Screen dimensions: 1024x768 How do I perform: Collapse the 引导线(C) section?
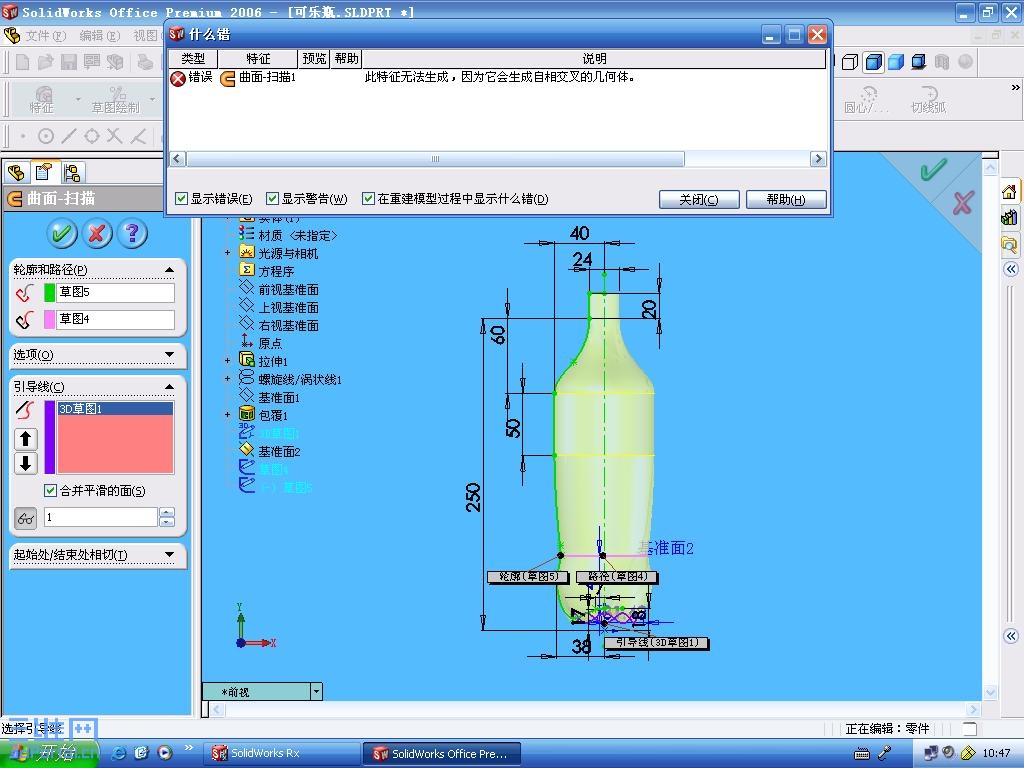point(169,387)
